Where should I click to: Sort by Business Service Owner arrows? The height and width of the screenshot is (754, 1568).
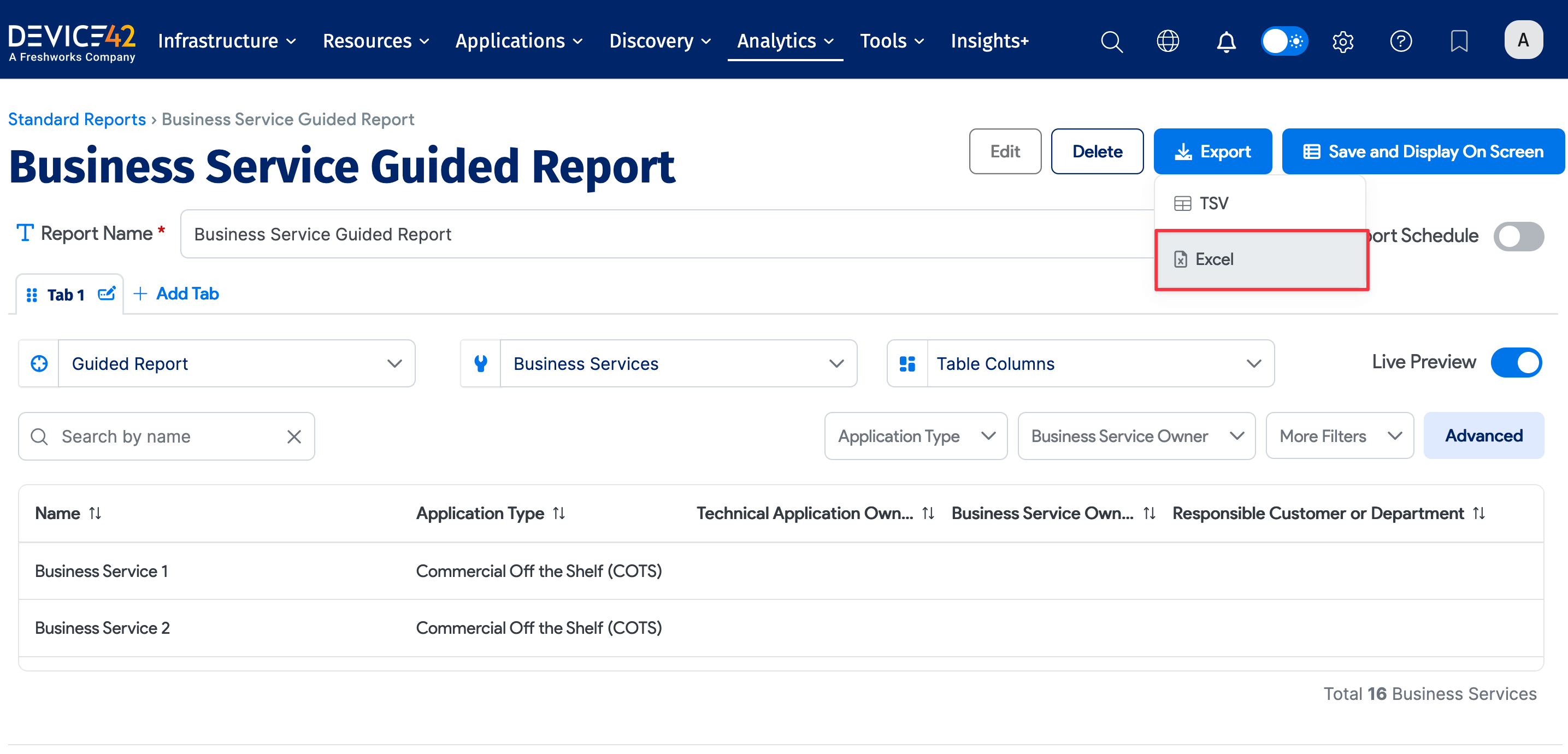[x=1148, y=513]
